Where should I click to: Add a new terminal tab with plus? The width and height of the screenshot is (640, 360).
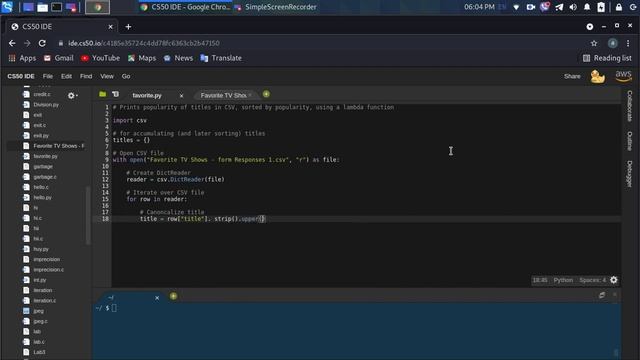(x=173, y=296)
